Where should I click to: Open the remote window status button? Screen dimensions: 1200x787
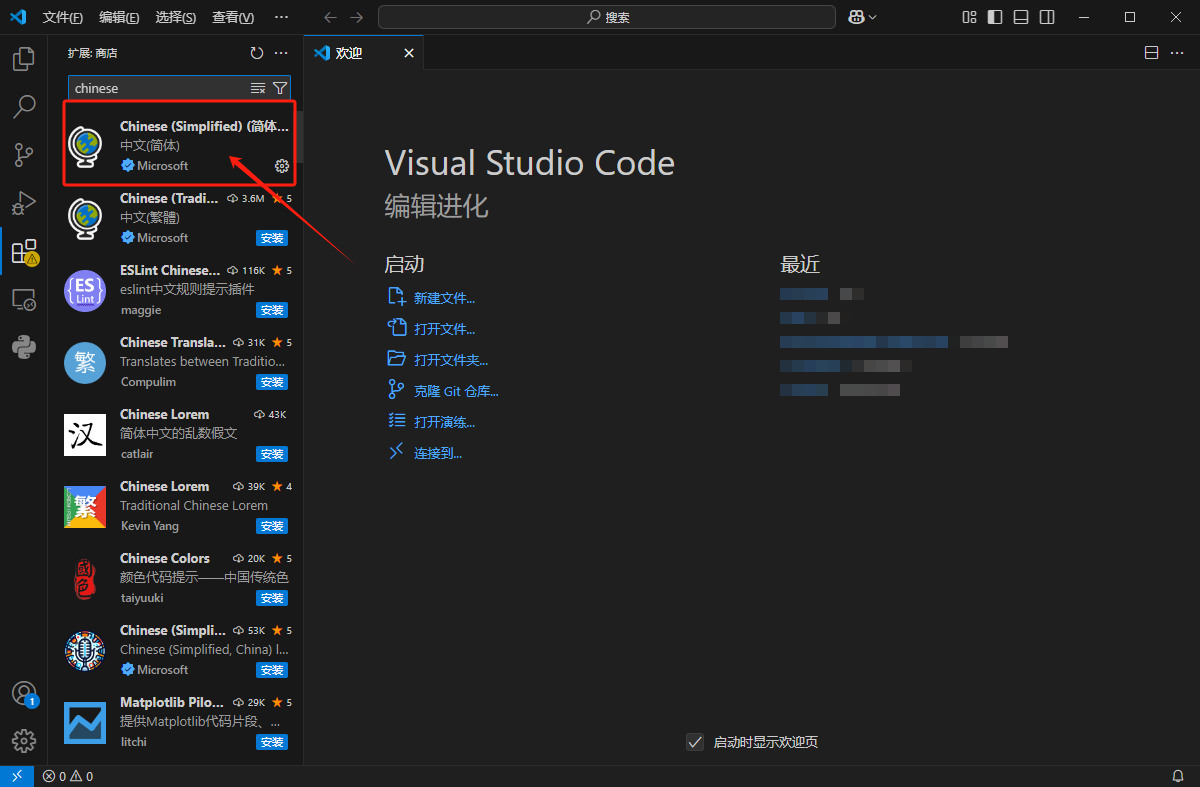coord(17,776)
